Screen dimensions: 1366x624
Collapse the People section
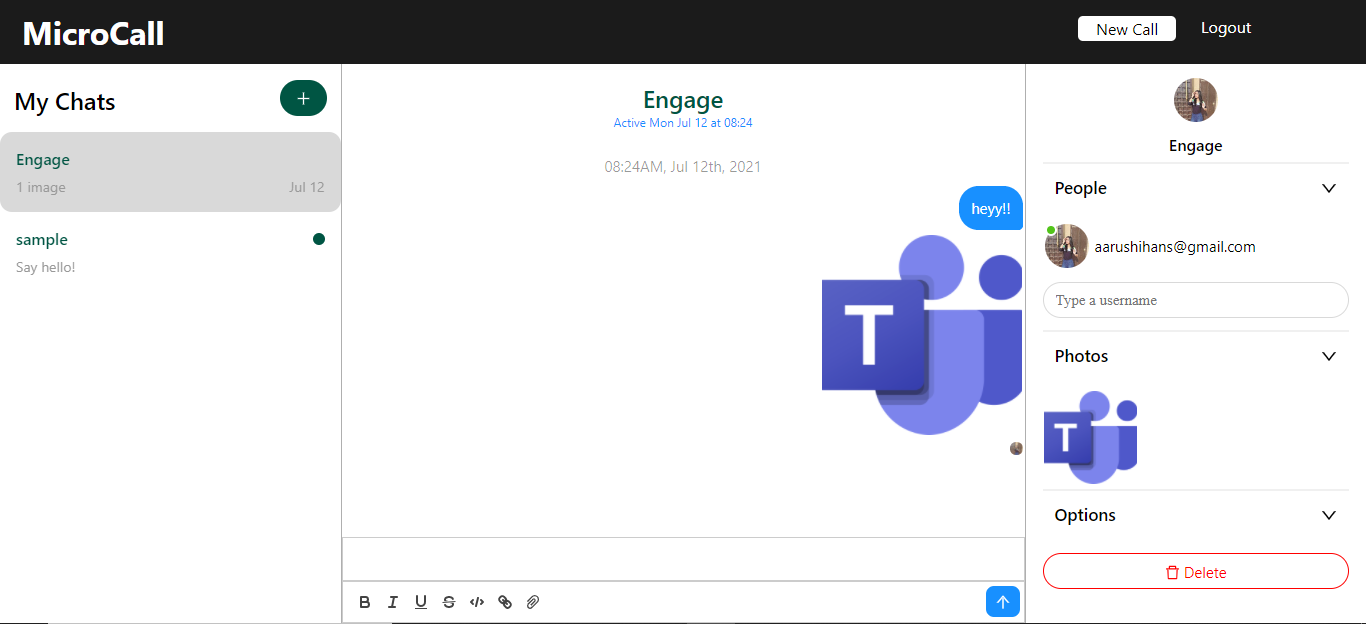click(1329, 188)
